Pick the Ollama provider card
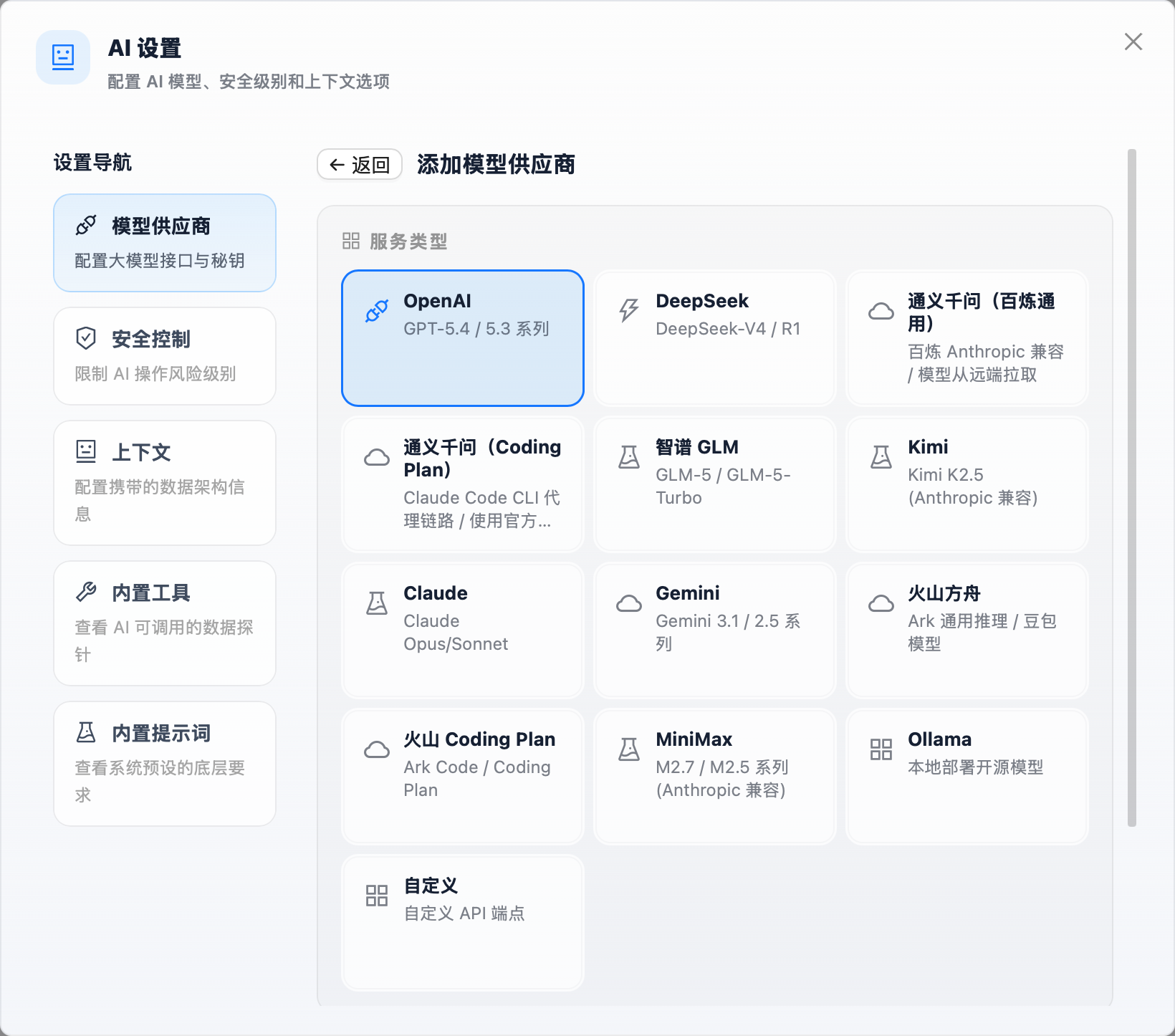1175x1036 pixels. (x=967, y=777)
